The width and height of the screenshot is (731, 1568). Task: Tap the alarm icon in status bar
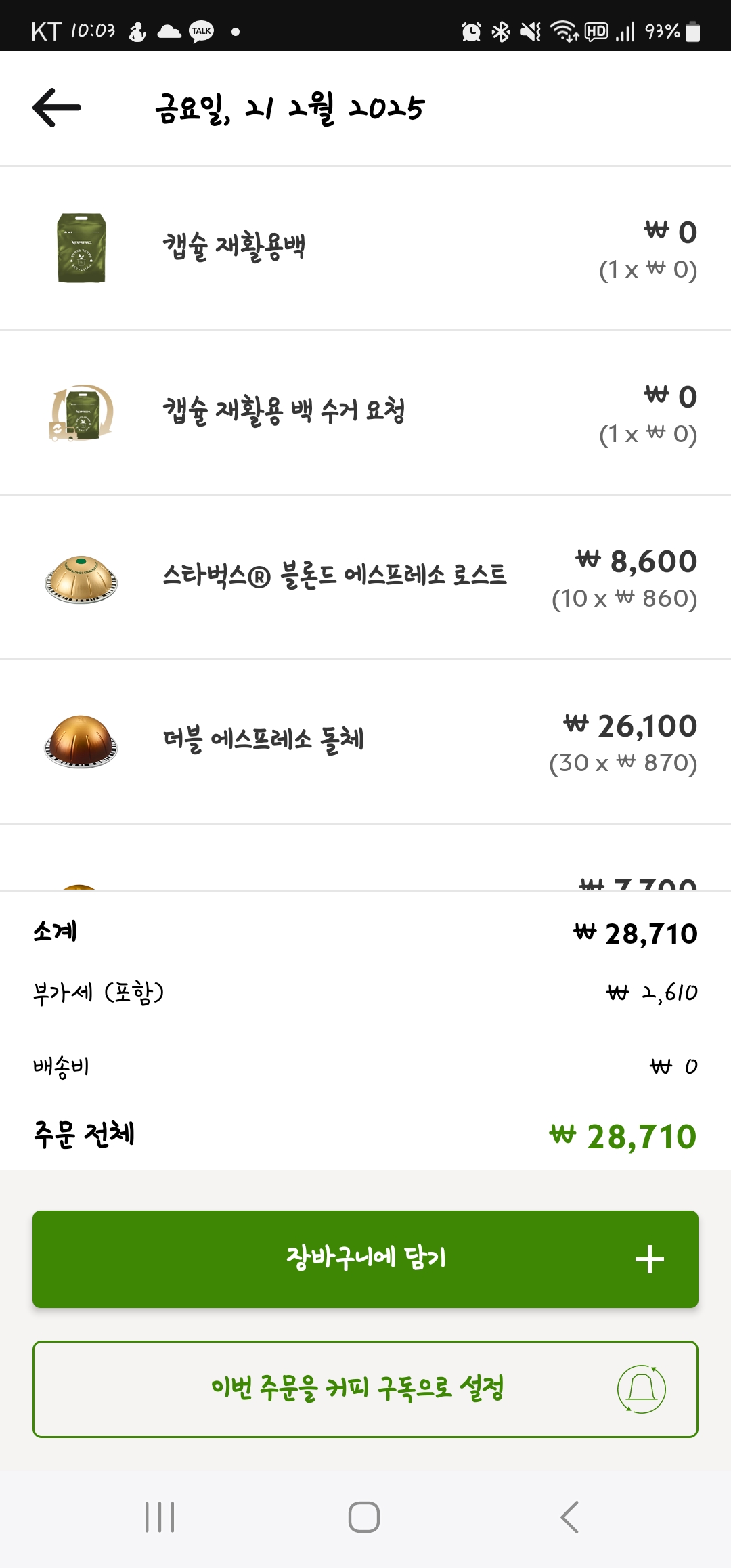pos(471,31)
